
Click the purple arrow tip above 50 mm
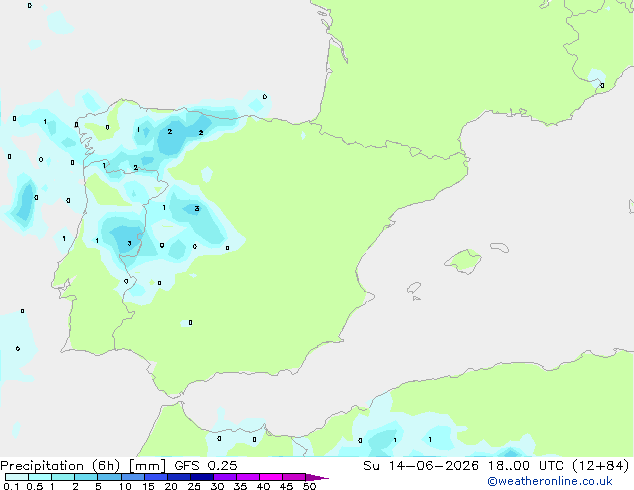pos(317,477)
